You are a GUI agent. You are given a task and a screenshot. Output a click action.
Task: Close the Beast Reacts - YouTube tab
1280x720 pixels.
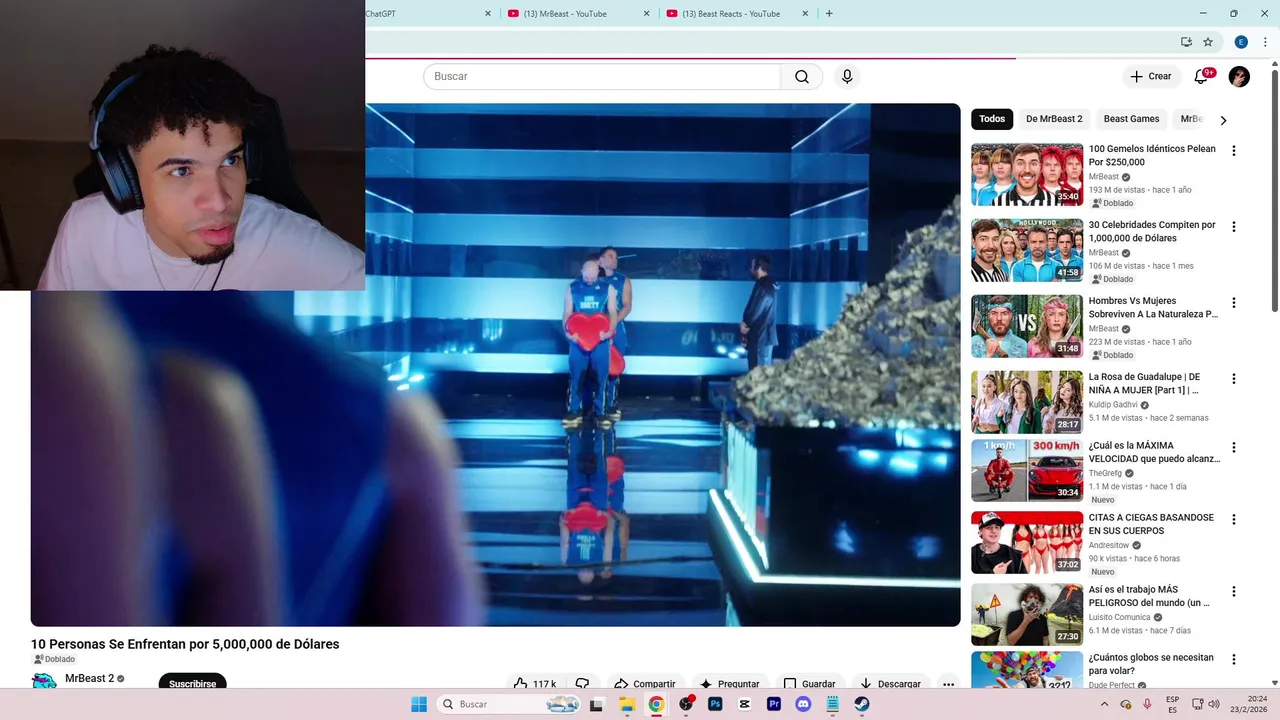pyautogui.click(x=805, y=14)
